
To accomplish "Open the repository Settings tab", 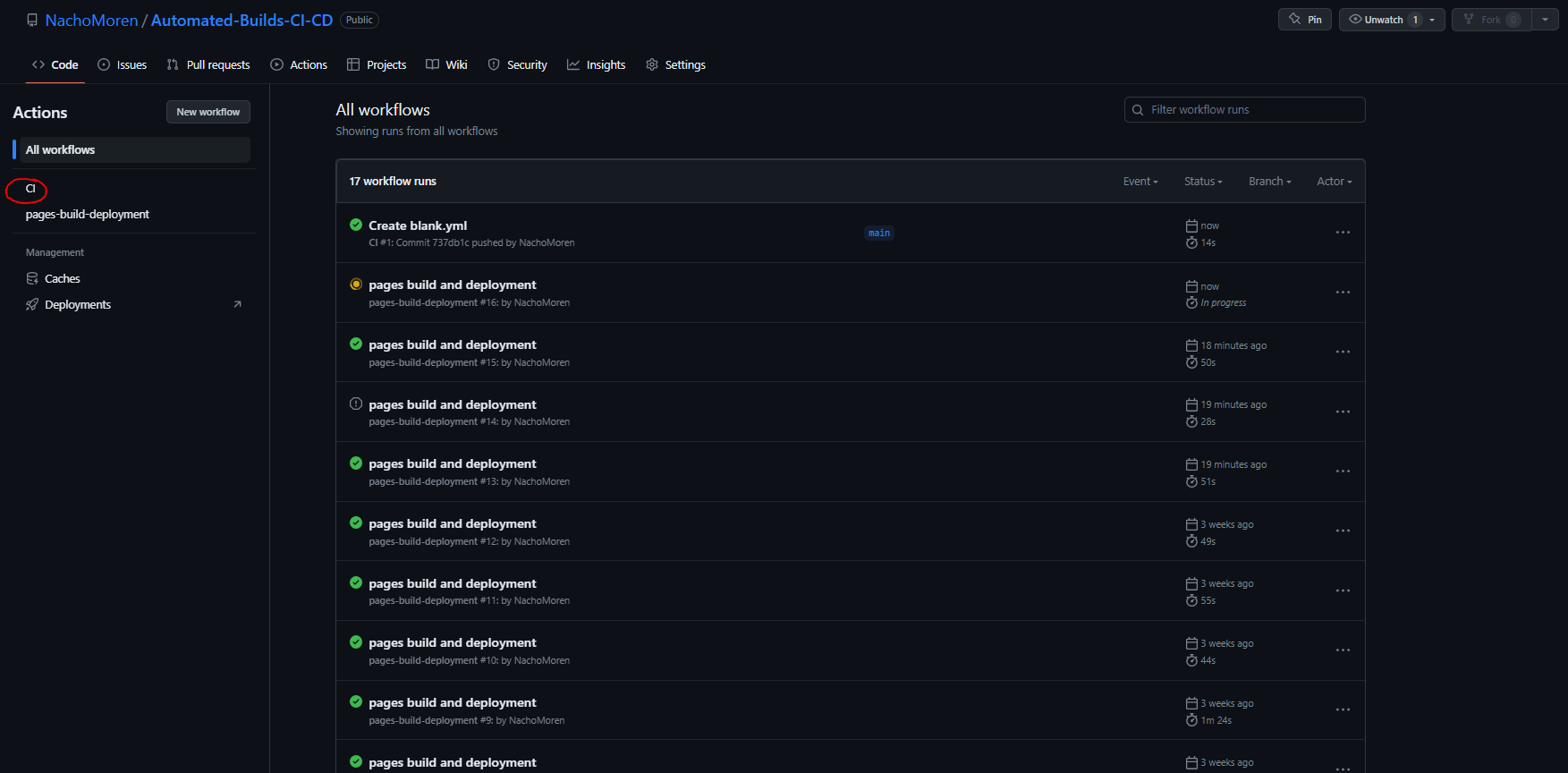I will (675, 64).
